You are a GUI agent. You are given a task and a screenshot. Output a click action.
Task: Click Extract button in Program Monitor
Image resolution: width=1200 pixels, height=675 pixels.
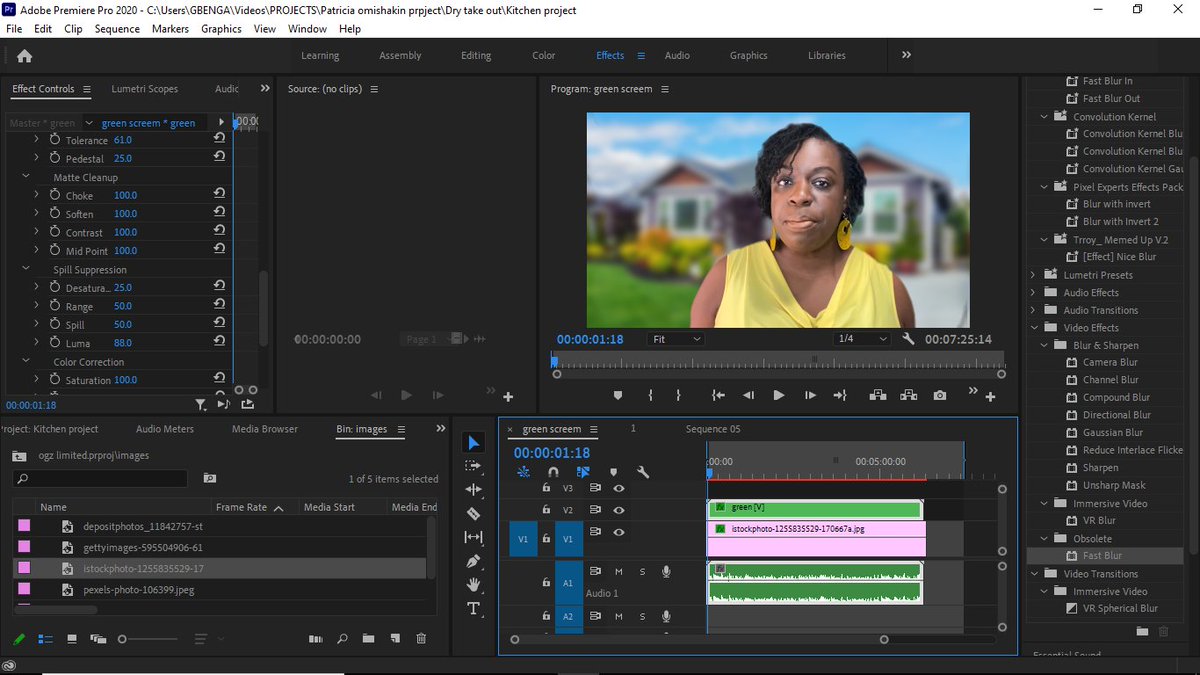(909, 396)
